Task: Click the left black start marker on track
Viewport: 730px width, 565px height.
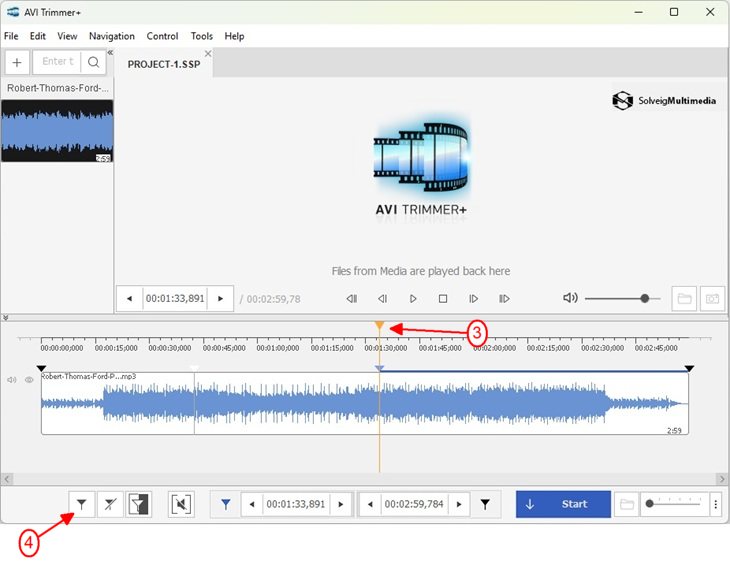Action: coord(41,369)
